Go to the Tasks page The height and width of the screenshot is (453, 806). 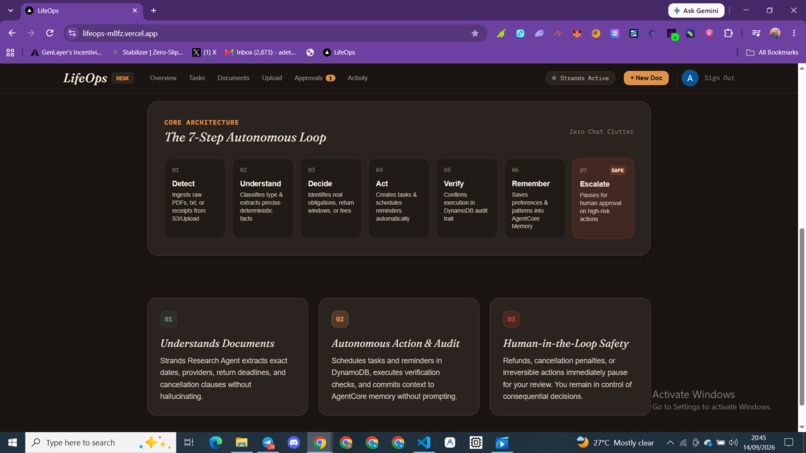[197, 78]
